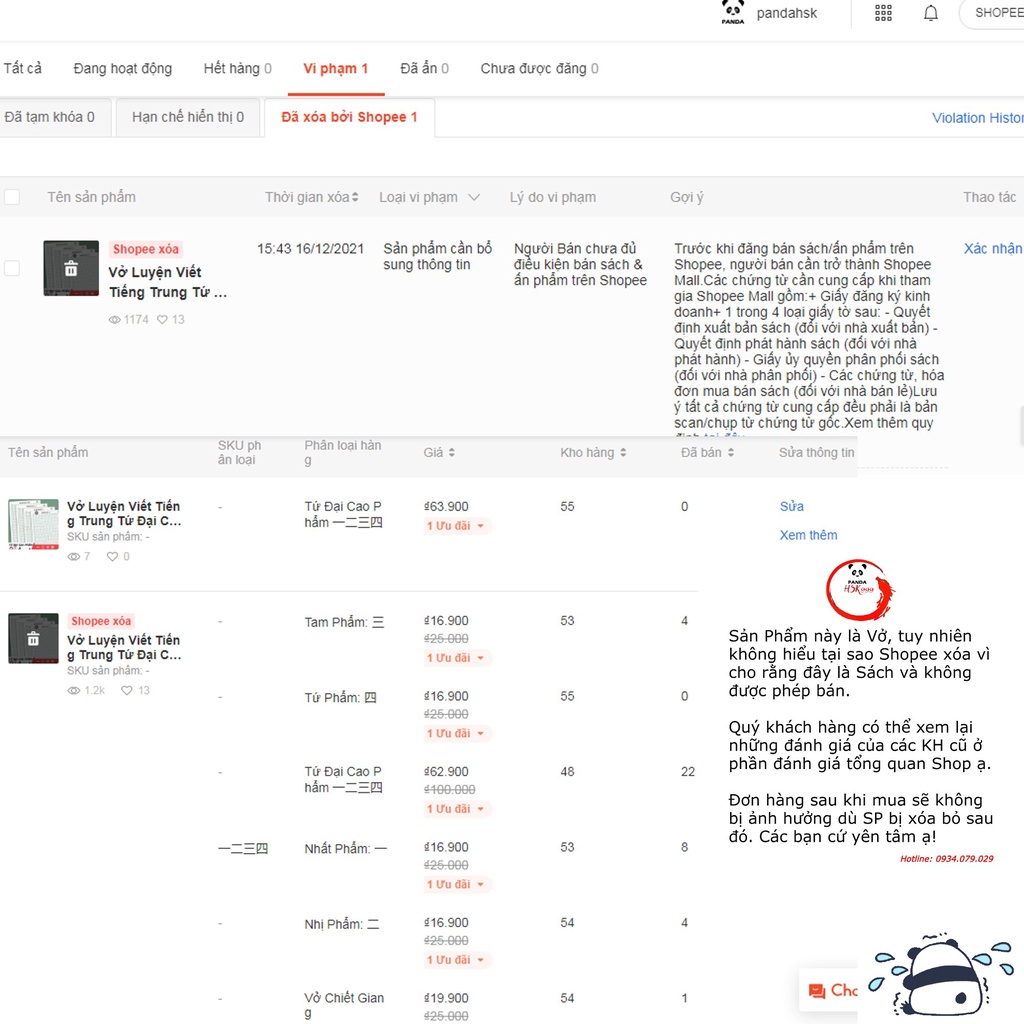The width and height of the screenshot is (1024, 1024).
Task: Click eye icon beside 7 views
Action: click(x=74, y=556)
